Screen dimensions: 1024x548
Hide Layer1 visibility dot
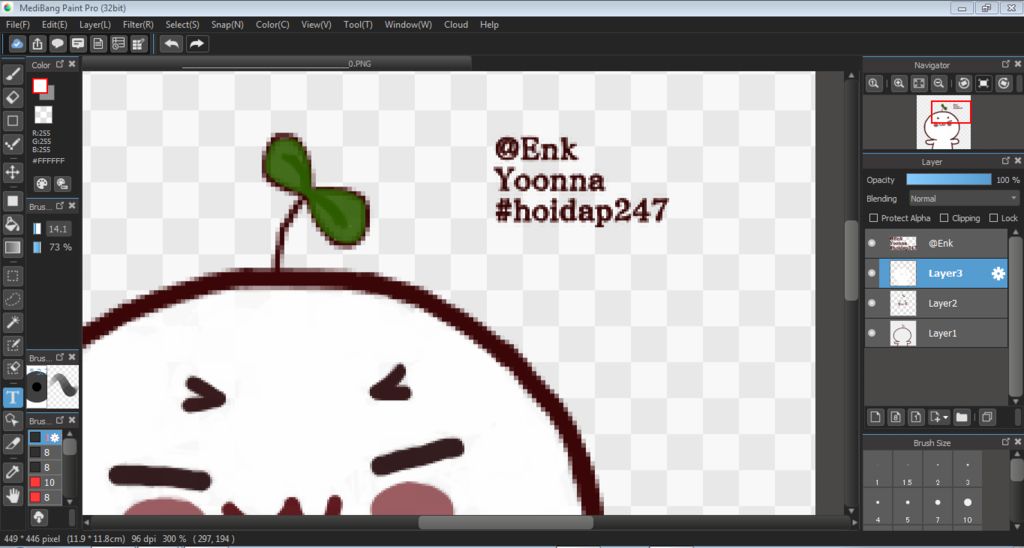871,333
